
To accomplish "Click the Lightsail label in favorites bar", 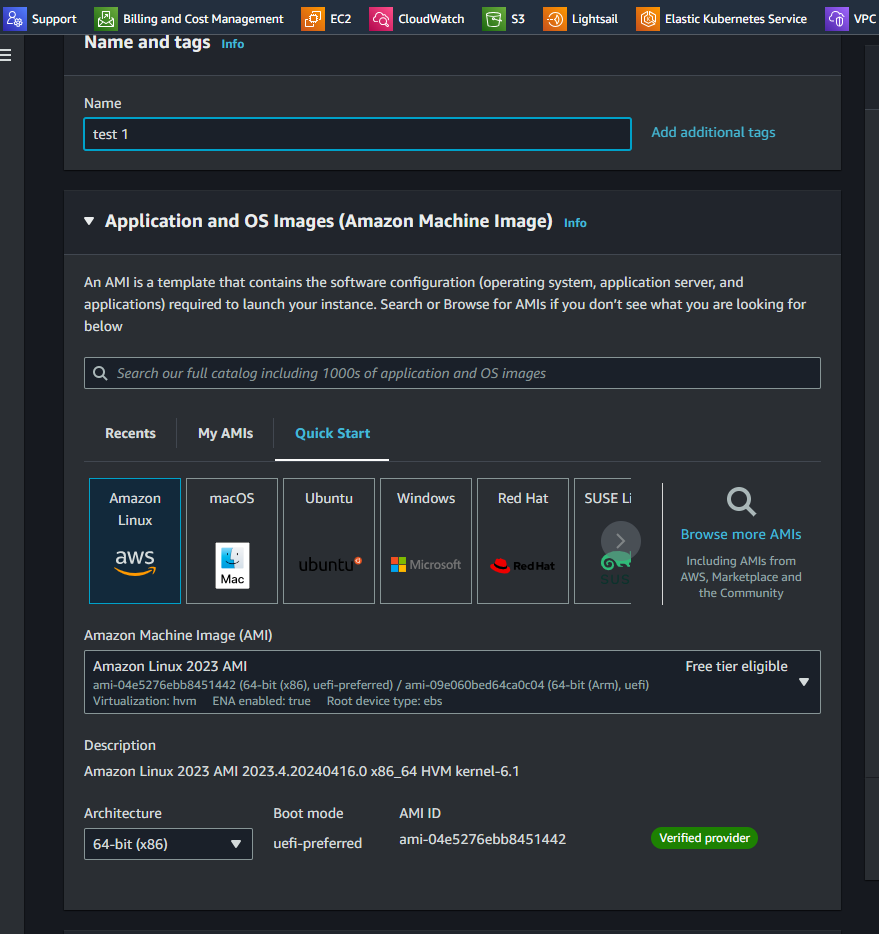I will point(594,19).
